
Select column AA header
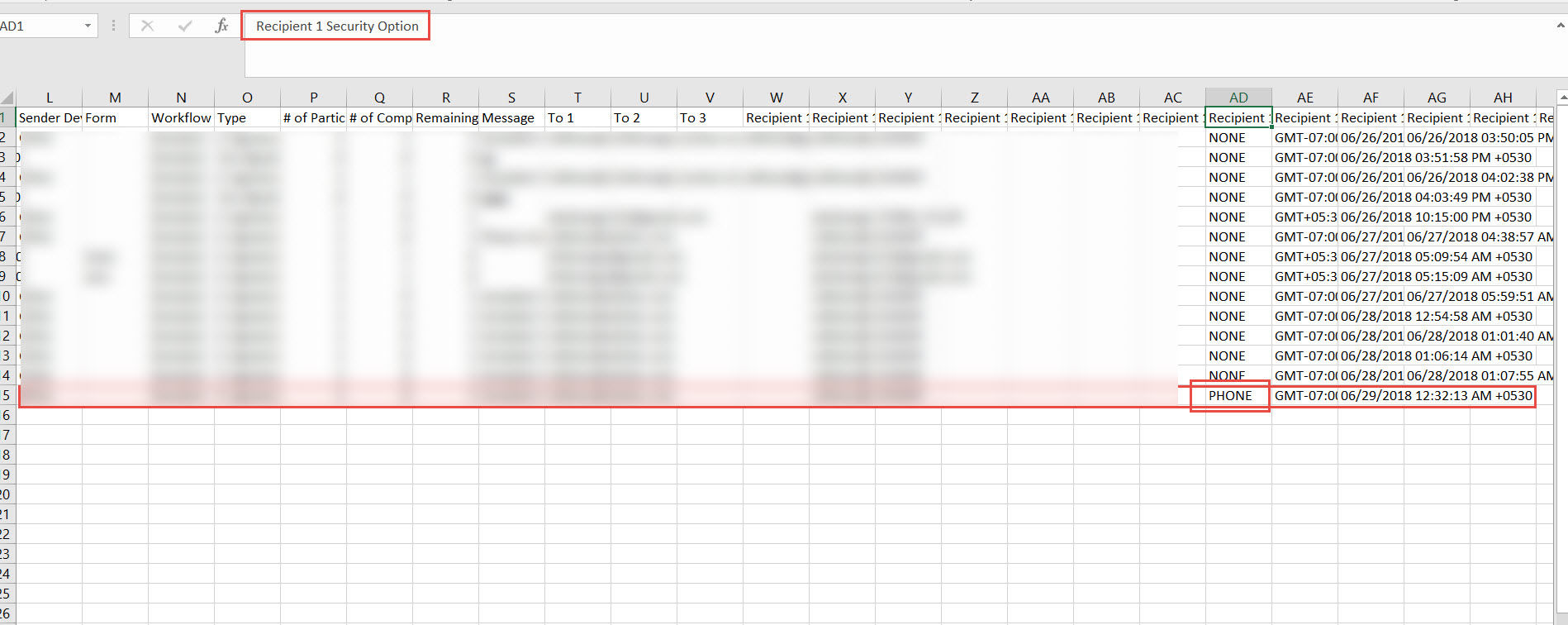(x=1040, y=98)
